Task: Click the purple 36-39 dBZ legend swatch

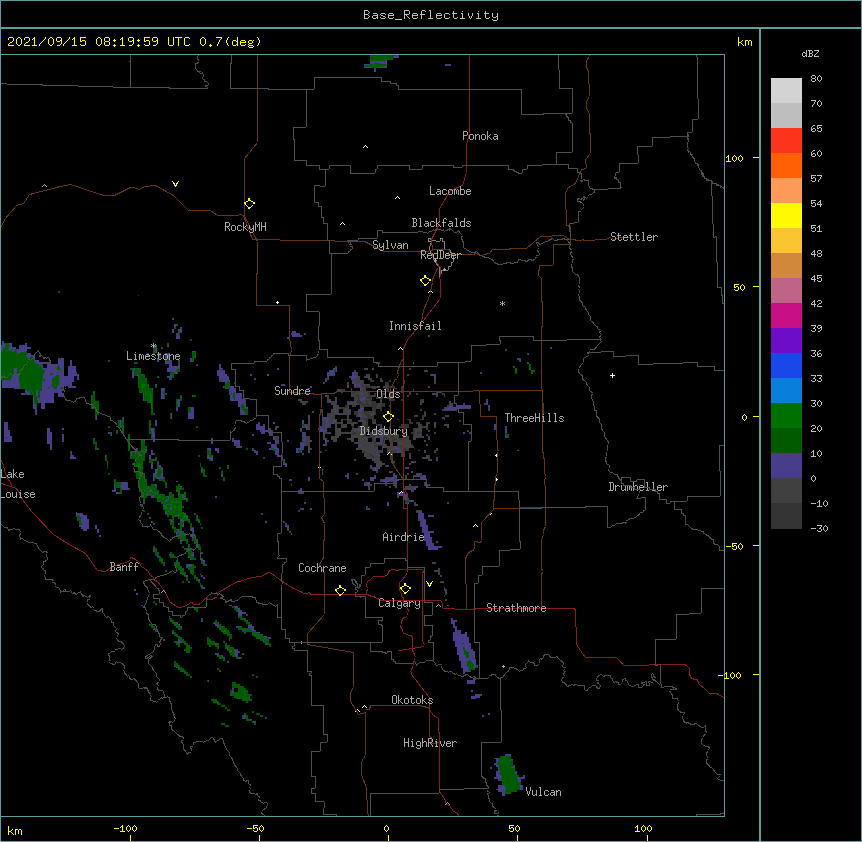Action: click(786, 340)
